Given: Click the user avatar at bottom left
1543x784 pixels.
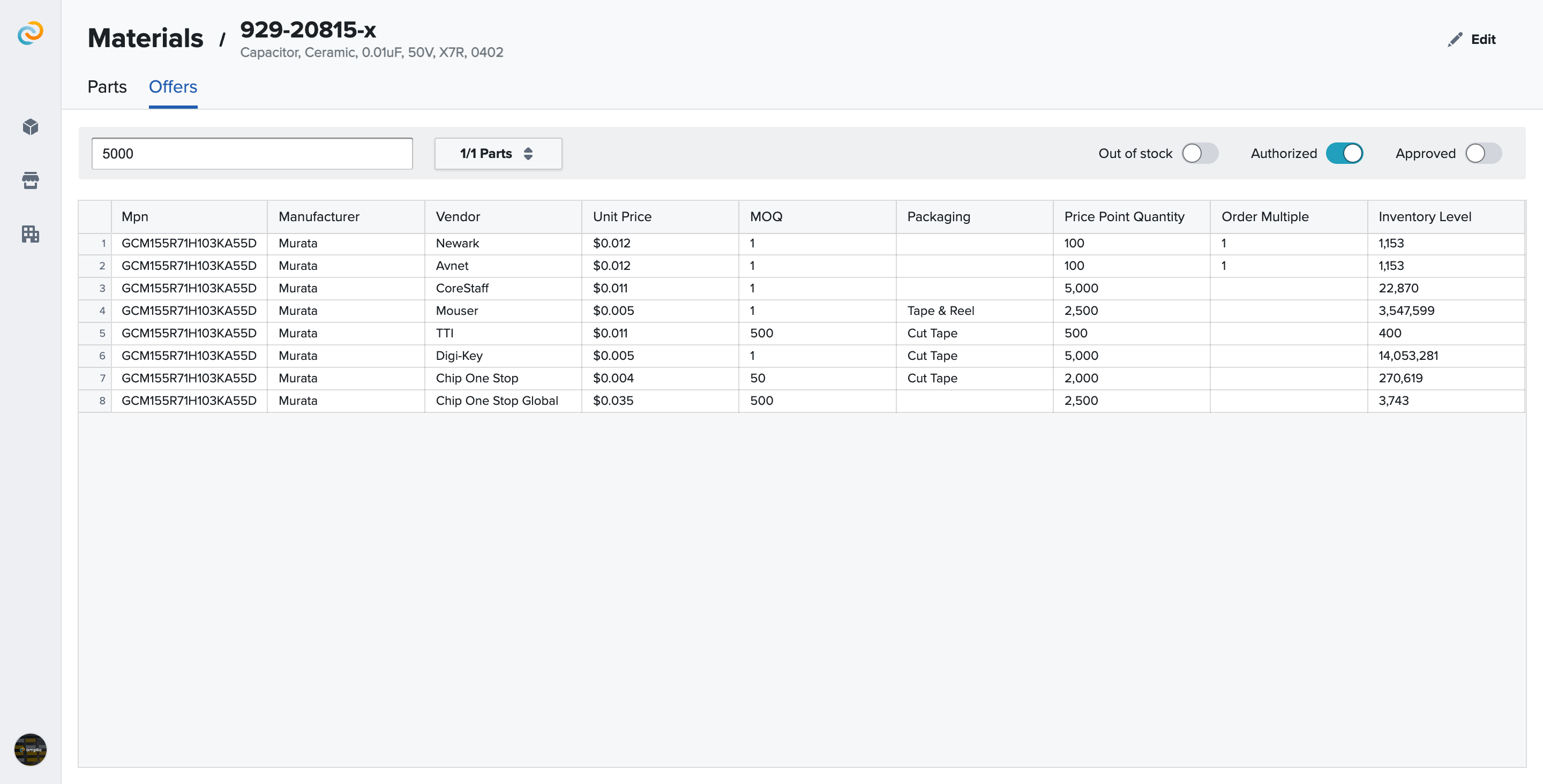Looking at the screenshot, I should tap(31, 749).
